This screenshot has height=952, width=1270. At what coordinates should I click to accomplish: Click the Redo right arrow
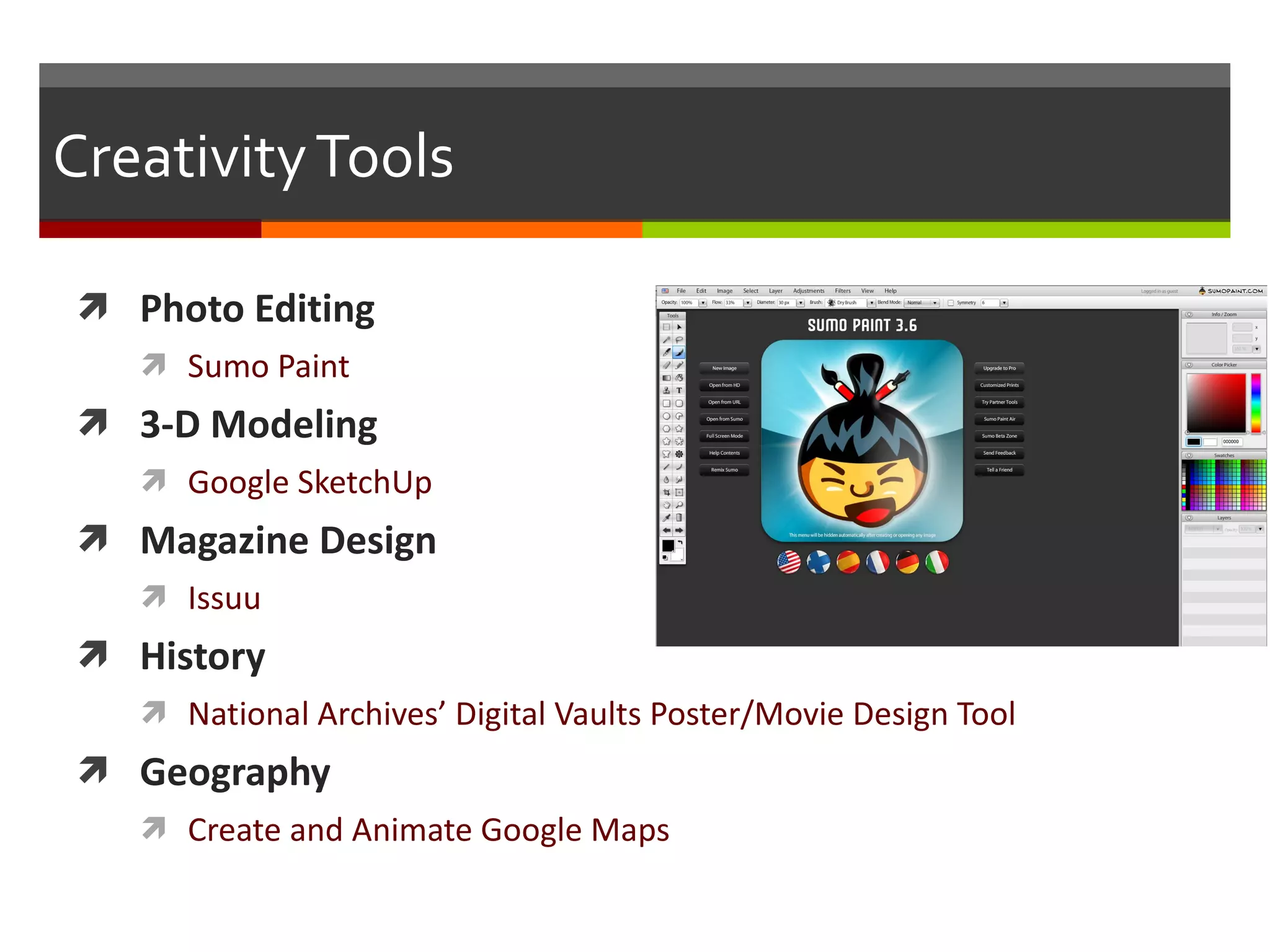pos(679,531)
